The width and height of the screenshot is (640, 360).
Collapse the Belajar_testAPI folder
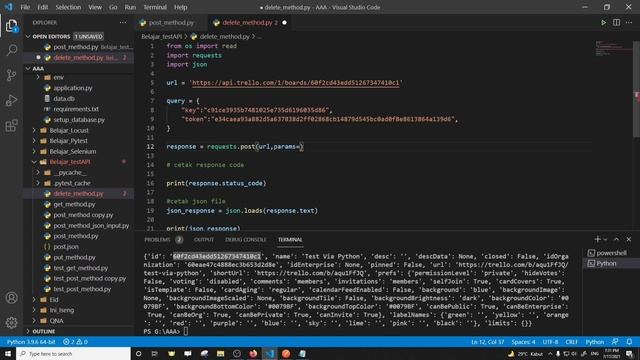(x=34, y=162)
